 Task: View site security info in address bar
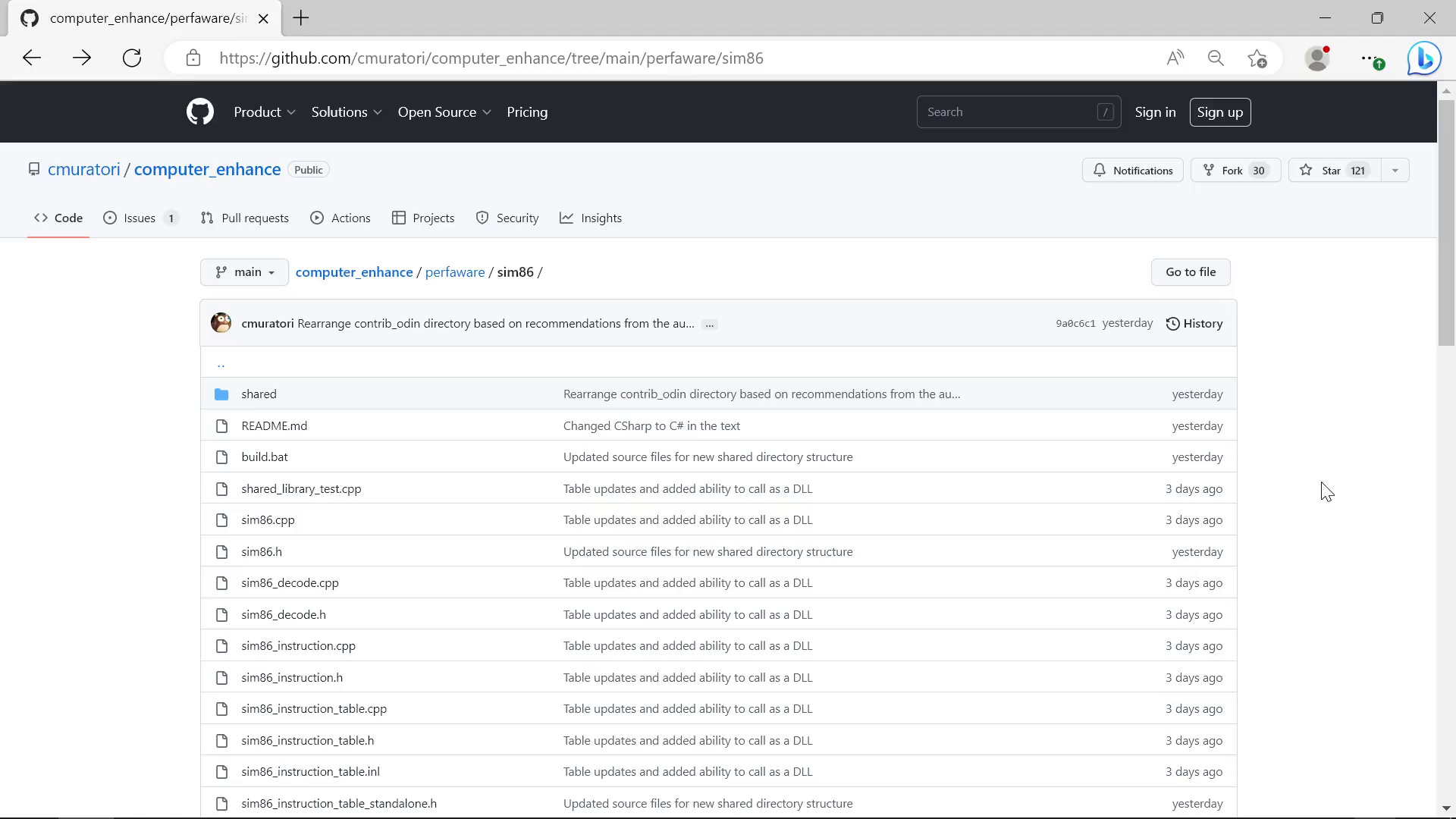pyautogui.click(x=194, y=58)
